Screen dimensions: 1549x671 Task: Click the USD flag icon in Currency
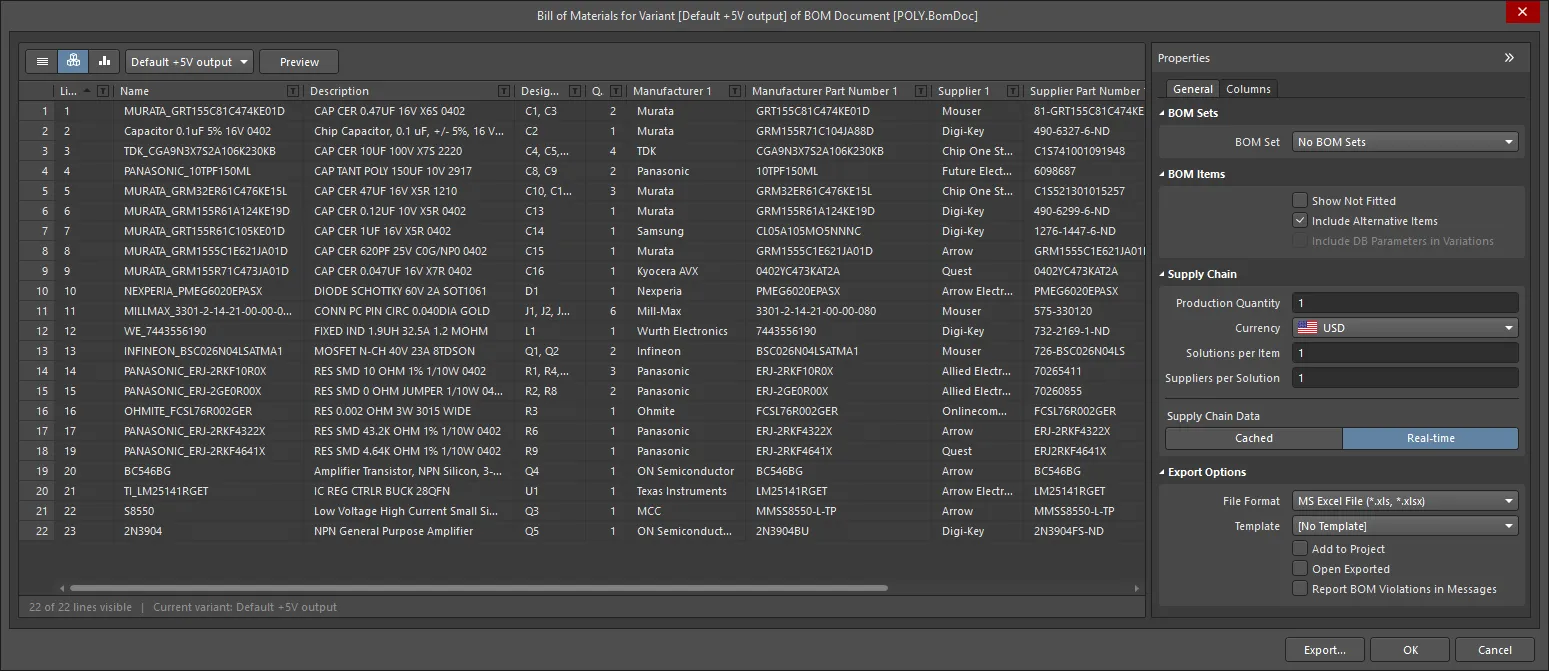(1306, 328)
